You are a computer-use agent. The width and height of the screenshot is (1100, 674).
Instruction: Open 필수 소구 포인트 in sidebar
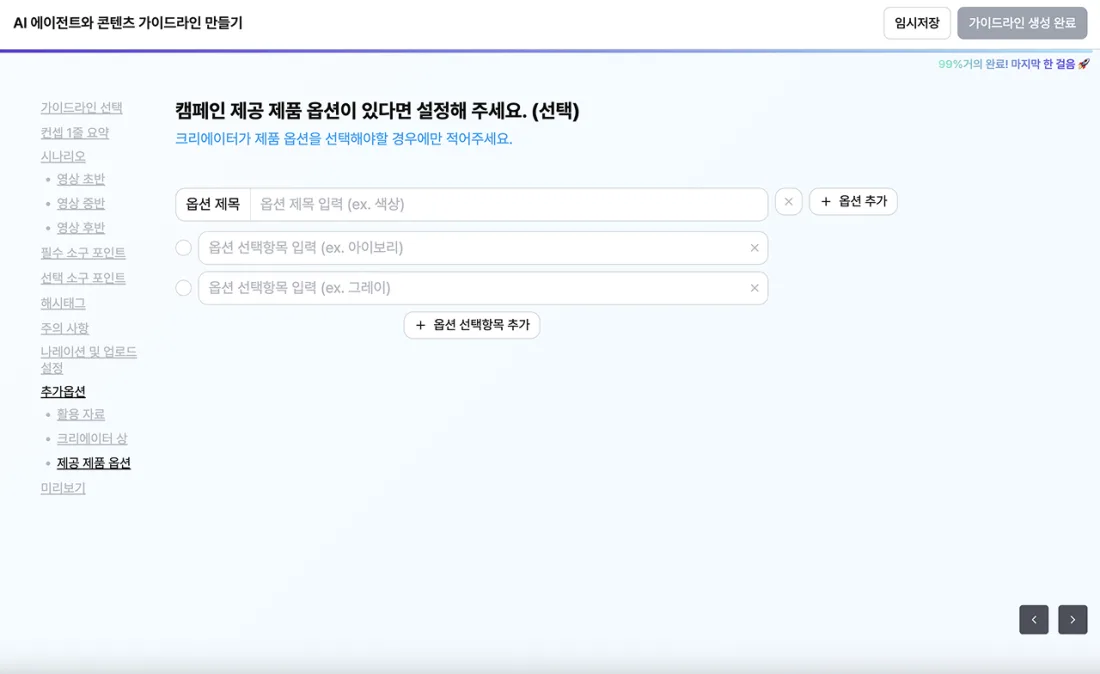click(83, 252)
